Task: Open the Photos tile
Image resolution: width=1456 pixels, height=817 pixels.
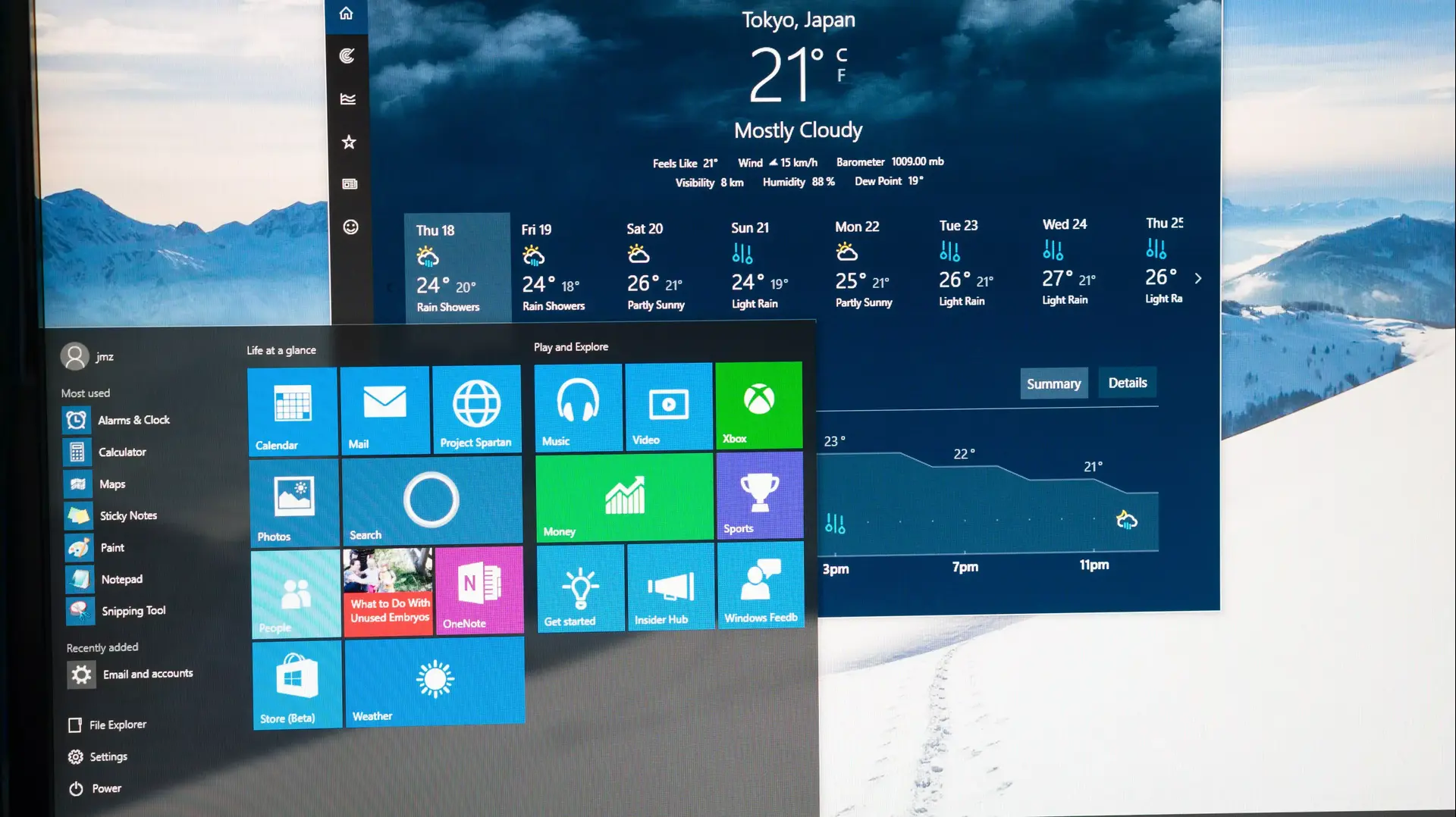Action: (294, 503)
